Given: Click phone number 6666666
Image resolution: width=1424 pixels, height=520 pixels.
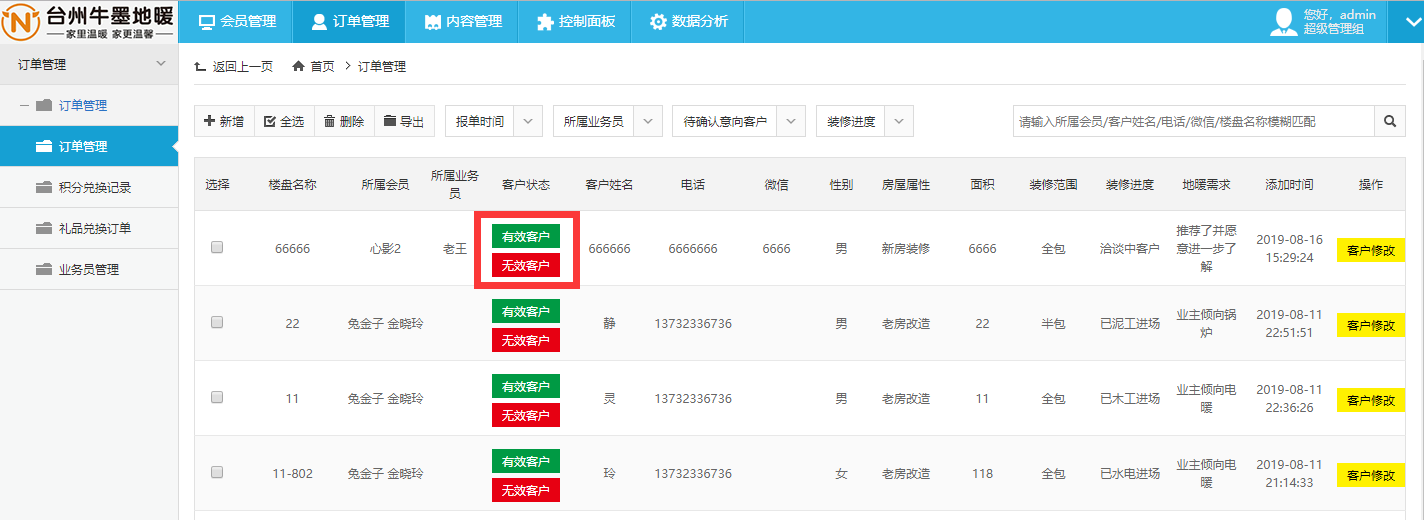Looking at the screenshot, I should [693, 248].
